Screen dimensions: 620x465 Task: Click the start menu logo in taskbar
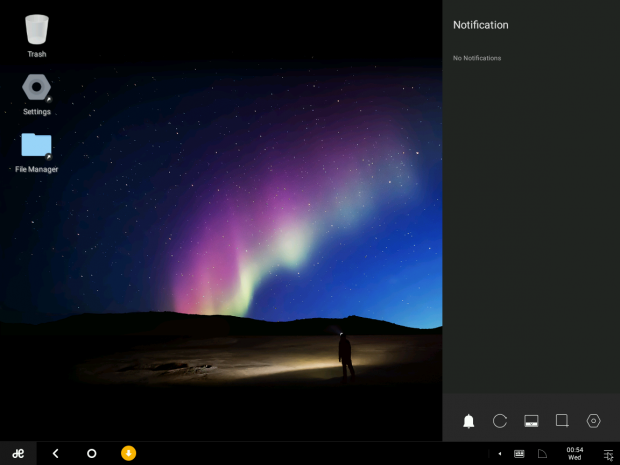point(18,453)
